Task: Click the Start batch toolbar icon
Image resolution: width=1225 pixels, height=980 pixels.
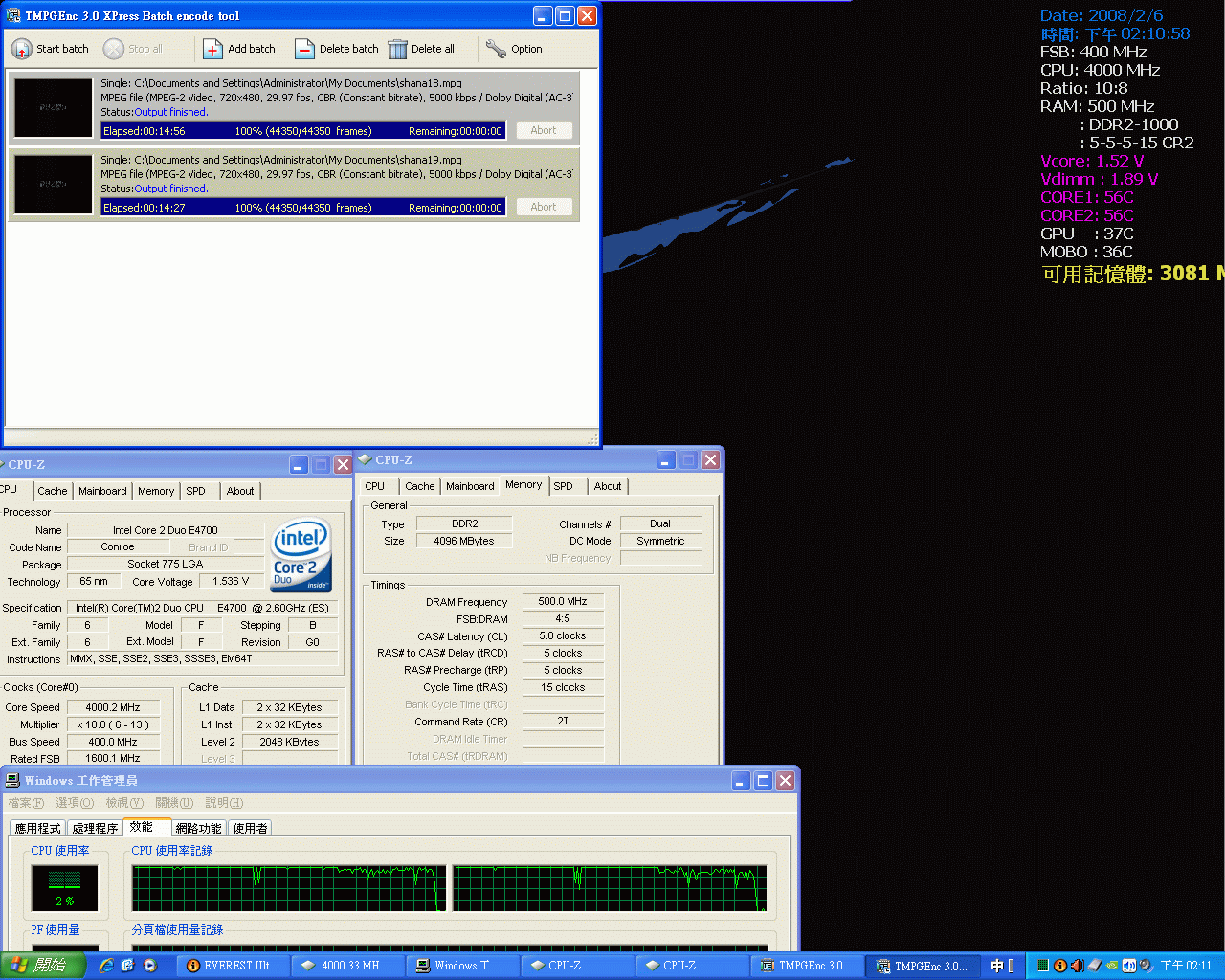Action: point(21,49)
